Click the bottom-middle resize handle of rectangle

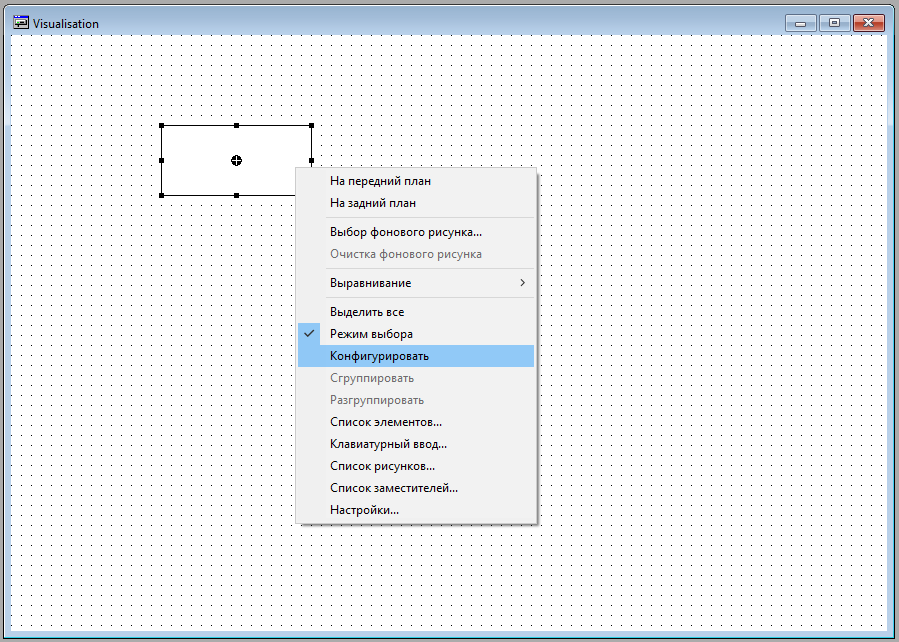[x=237, y=195]
